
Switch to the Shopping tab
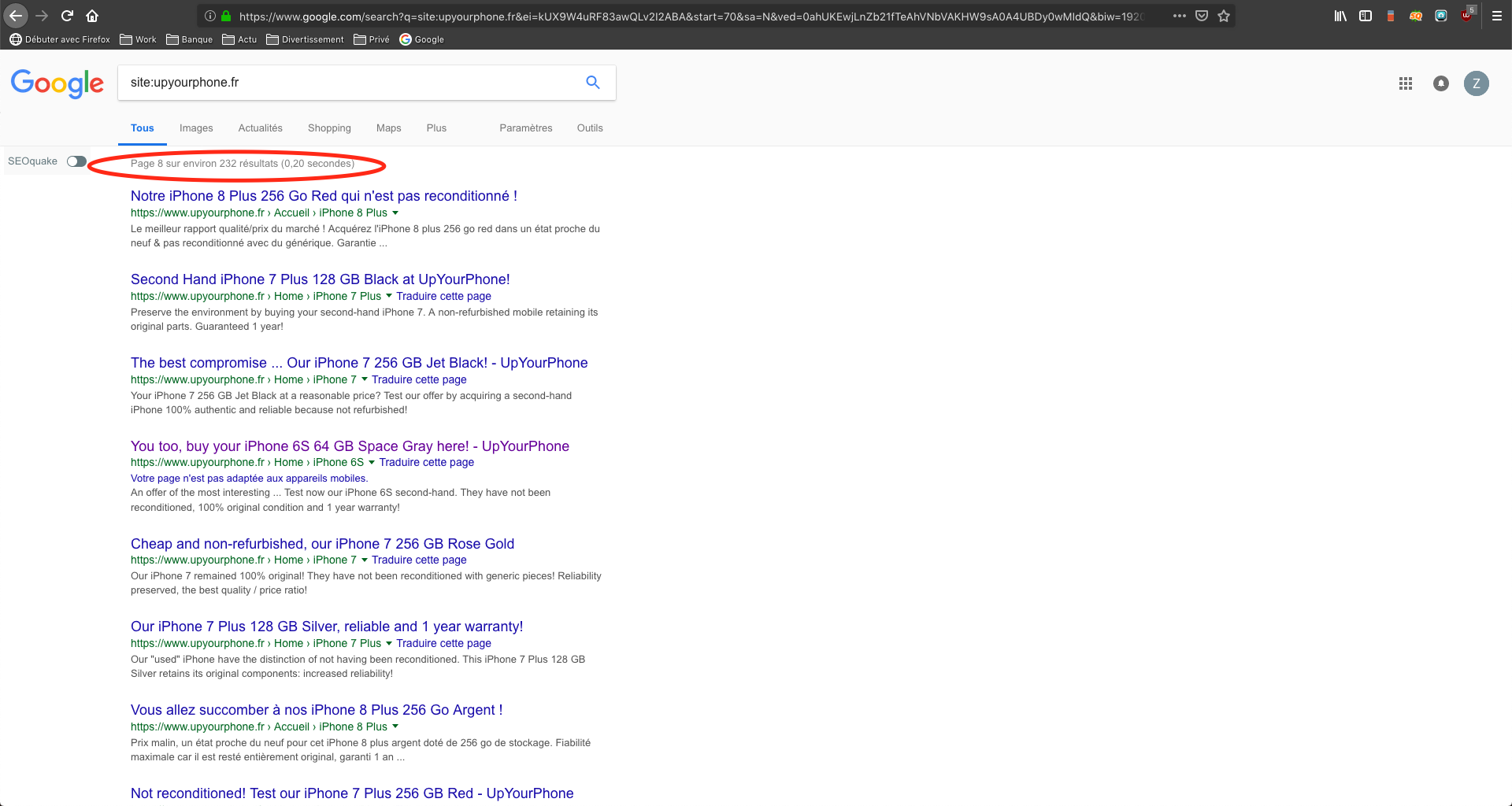(329, 128)
